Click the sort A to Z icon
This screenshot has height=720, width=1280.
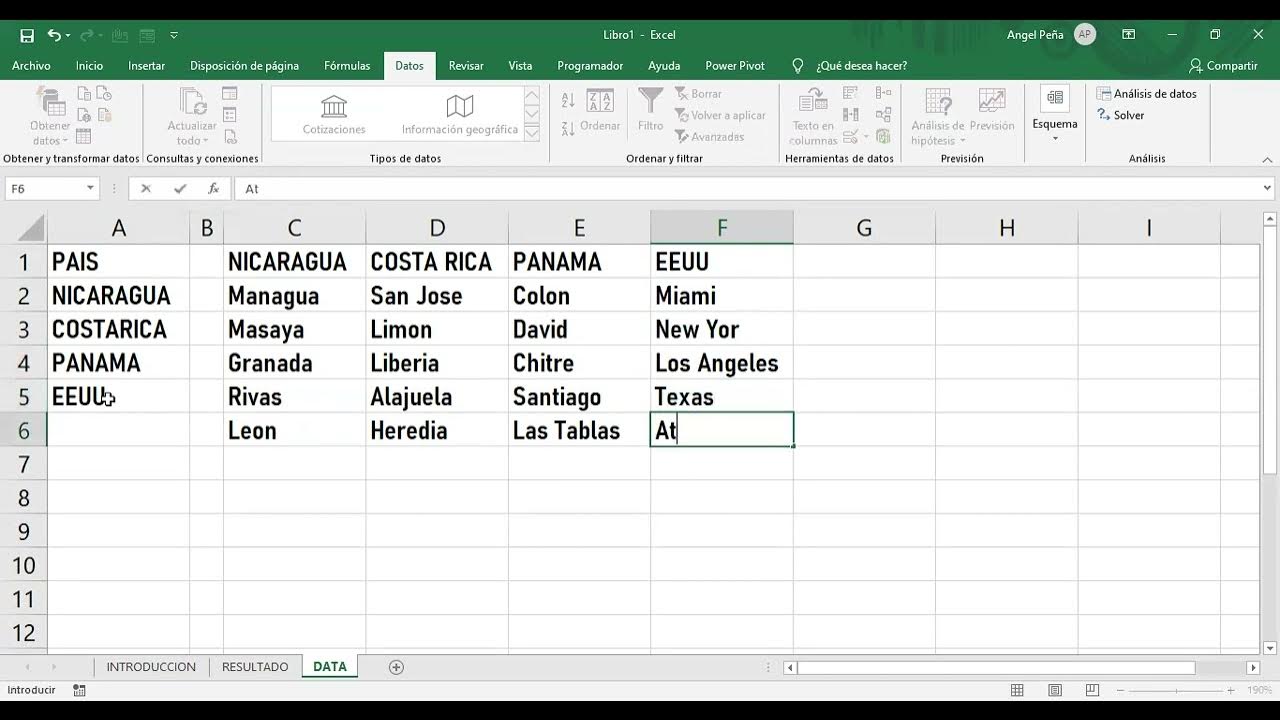[568, 100]
